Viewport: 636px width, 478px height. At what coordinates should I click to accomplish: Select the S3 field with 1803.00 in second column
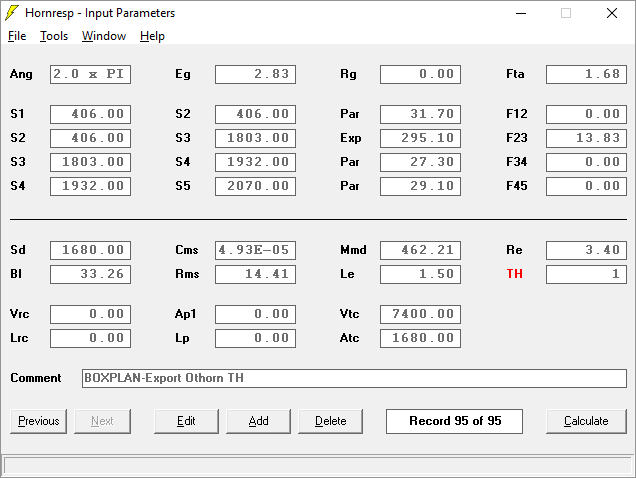(x=256, y=138)
